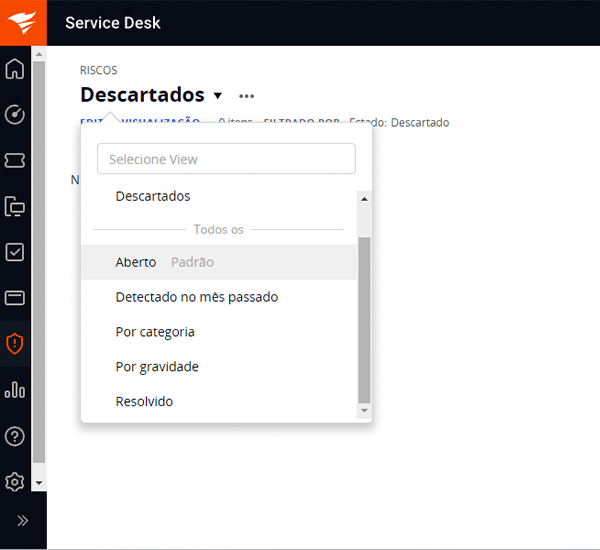Click sidebar scroll up arrow
600x550 pixels.
39,54
